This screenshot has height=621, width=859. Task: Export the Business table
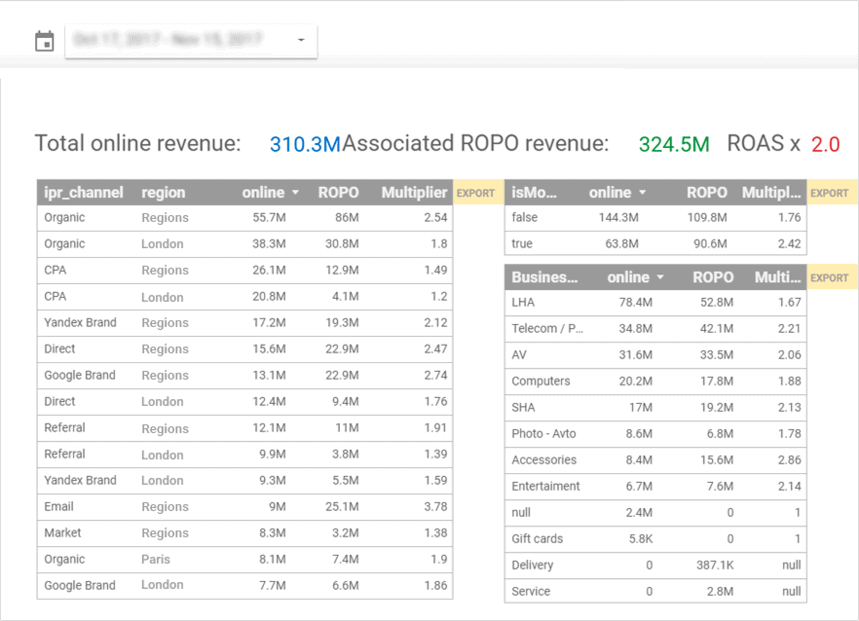[x=829, y=278]
